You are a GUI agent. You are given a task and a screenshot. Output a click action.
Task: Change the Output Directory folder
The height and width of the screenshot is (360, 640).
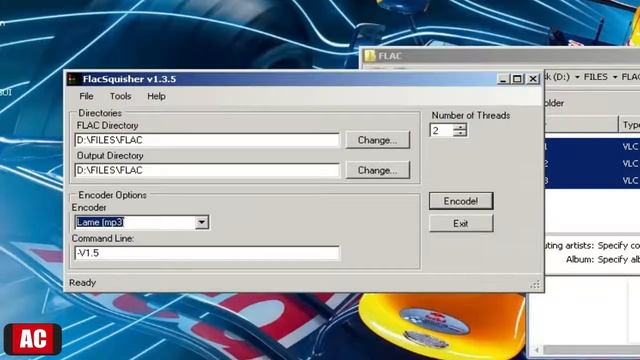pyautogui.click(x=378, y=170)
